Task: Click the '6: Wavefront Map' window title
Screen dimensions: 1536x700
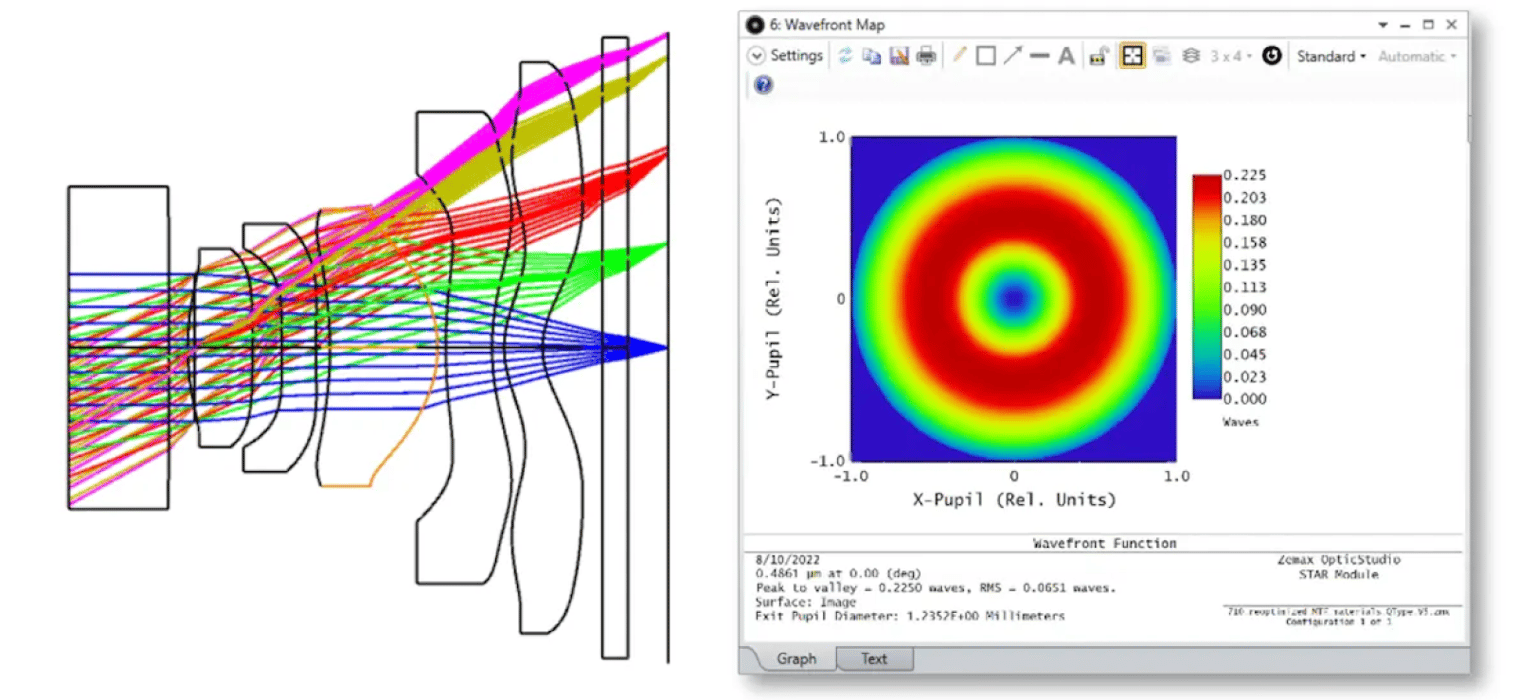Action: coord(827,24)
